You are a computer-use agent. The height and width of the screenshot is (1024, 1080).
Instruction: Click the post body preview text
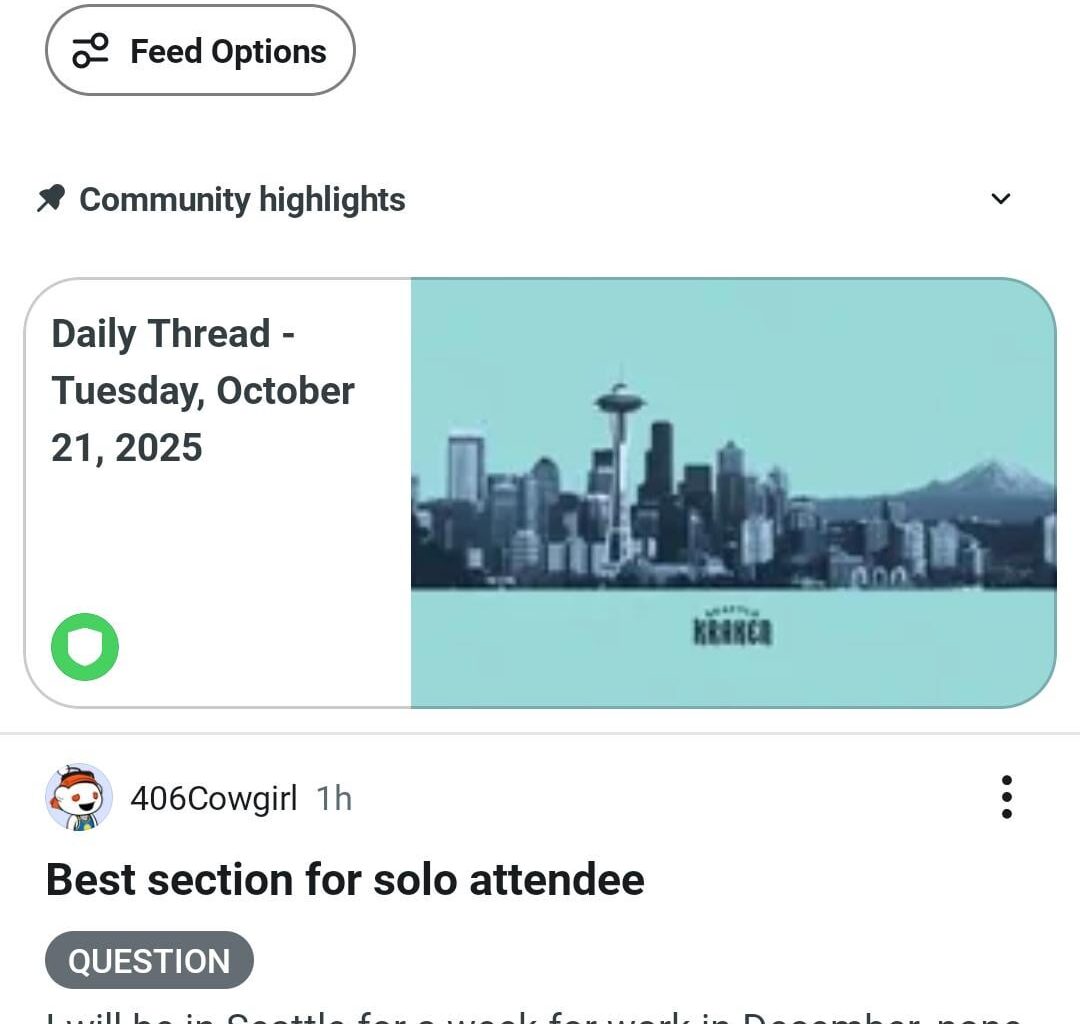pos(500,1018)
